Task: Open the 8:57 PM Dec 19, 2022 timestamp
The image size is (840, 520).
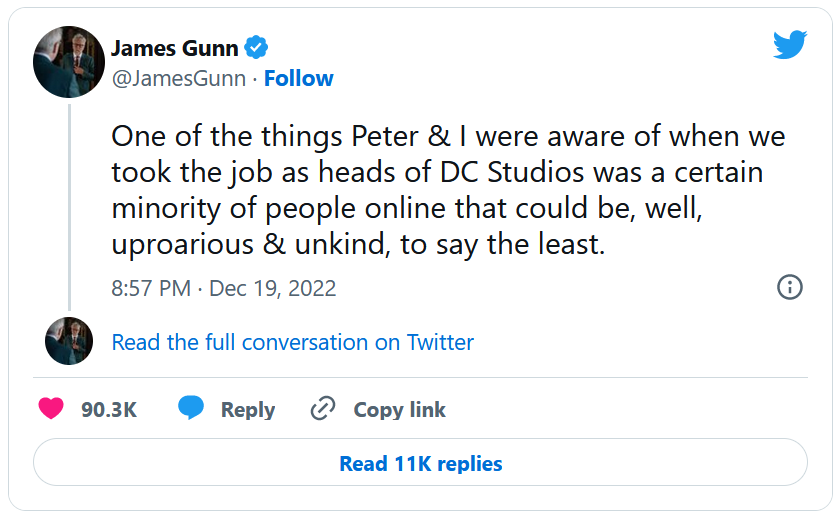Action: point(223,289)
